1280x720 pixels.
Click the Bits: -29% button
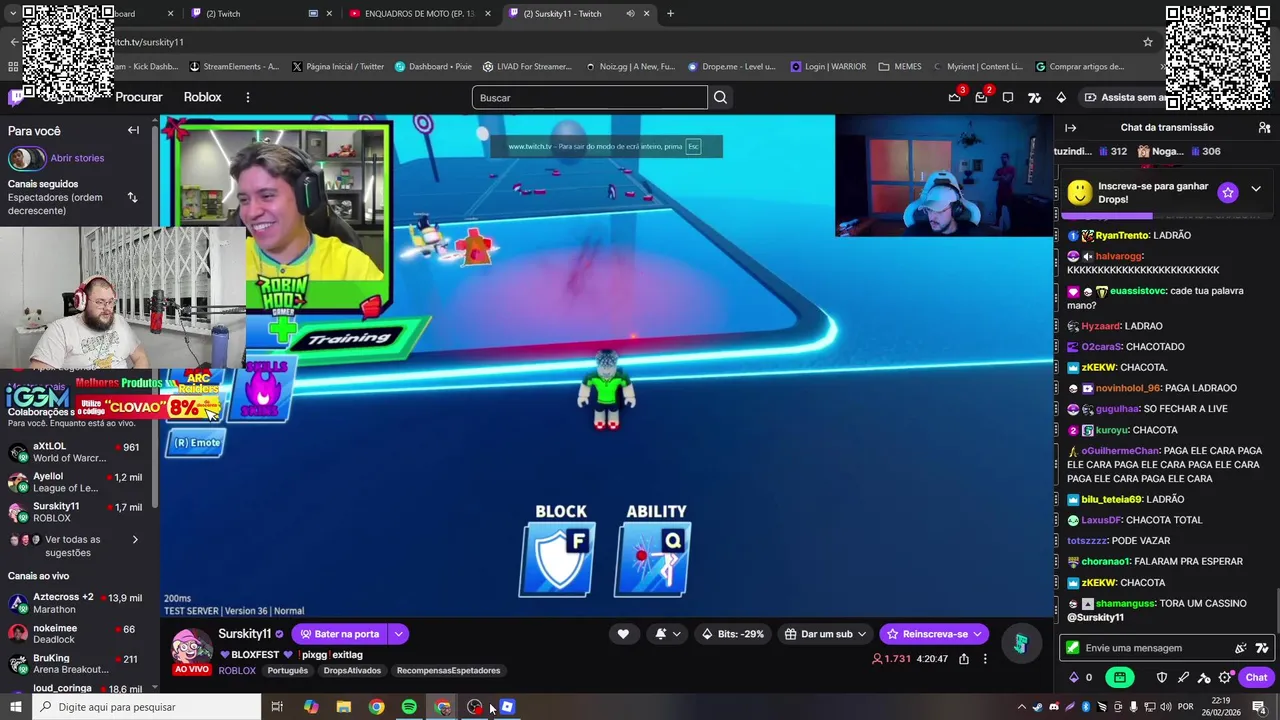(733, 634)
